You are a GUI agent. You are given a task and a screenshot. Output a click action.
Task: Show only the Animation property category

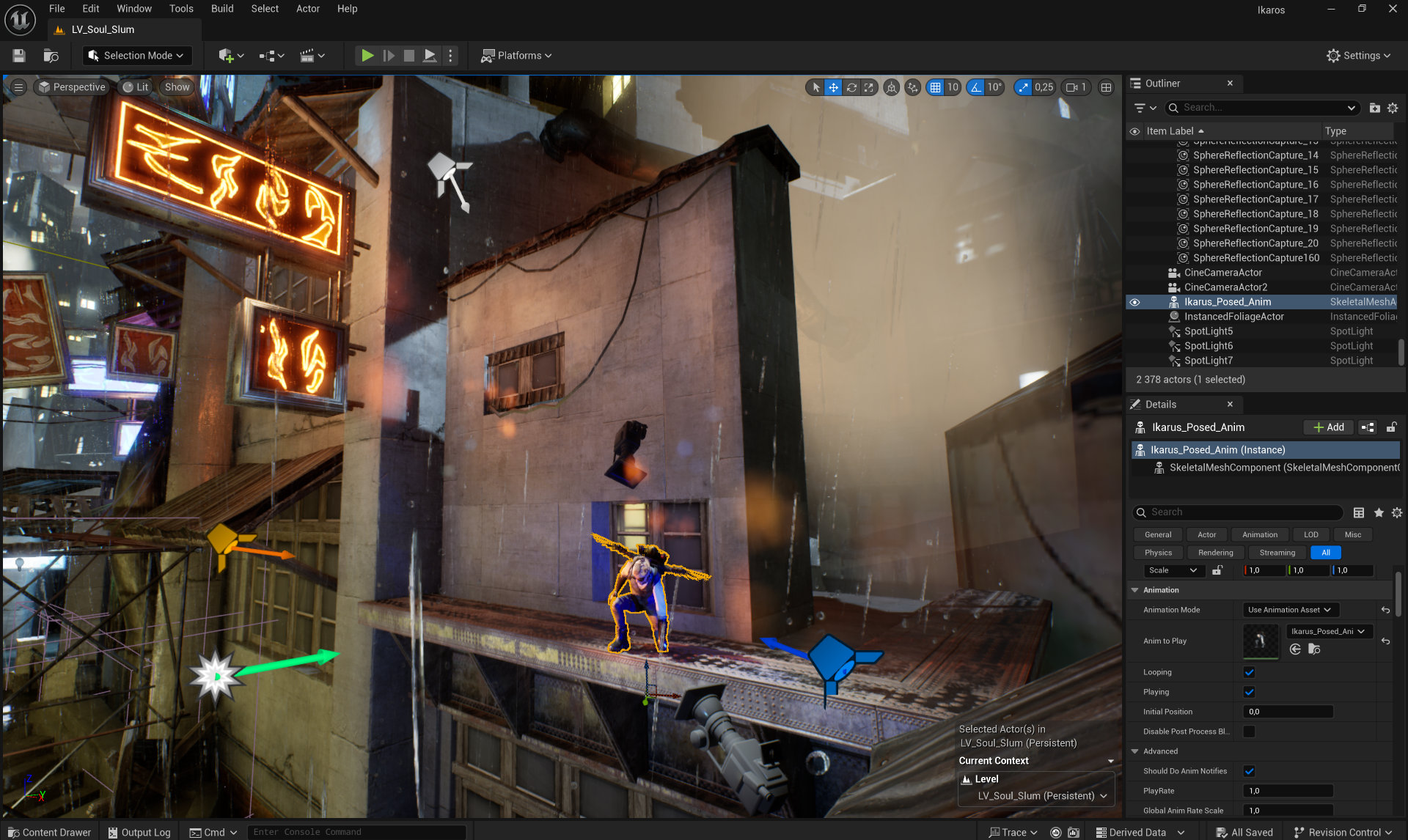tap(1259, 535)
